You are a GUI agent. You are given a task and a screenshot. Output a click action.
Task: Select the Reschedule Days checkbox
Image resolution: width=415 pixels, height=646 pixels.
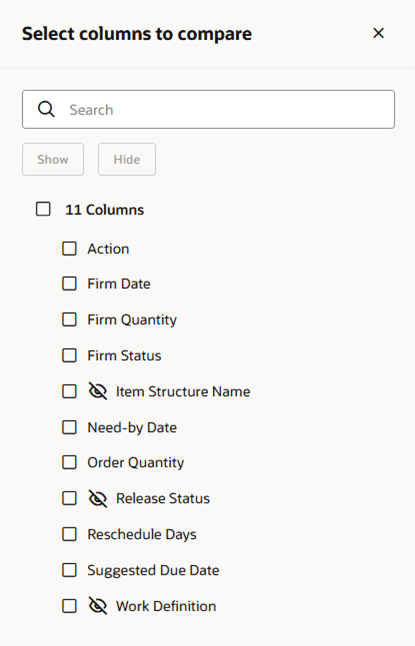[69, 534]
